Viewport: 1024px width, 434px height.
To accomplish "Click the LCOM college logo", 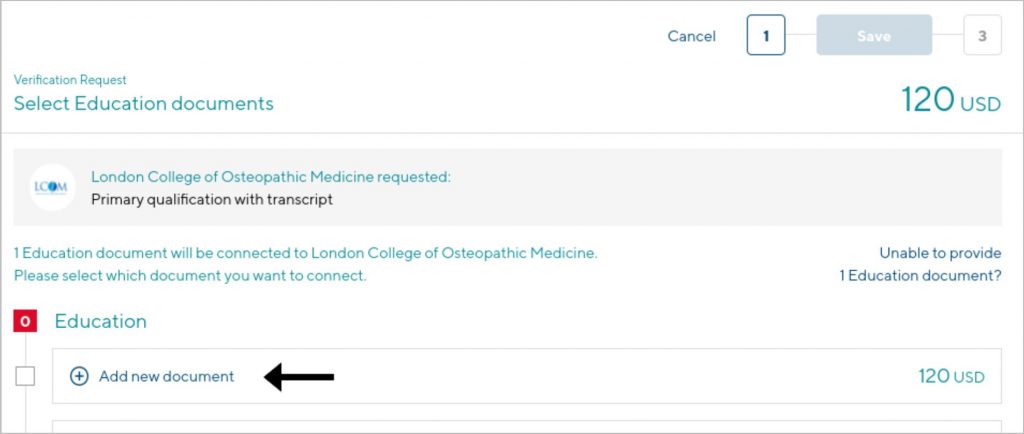I will coord(52,187).
